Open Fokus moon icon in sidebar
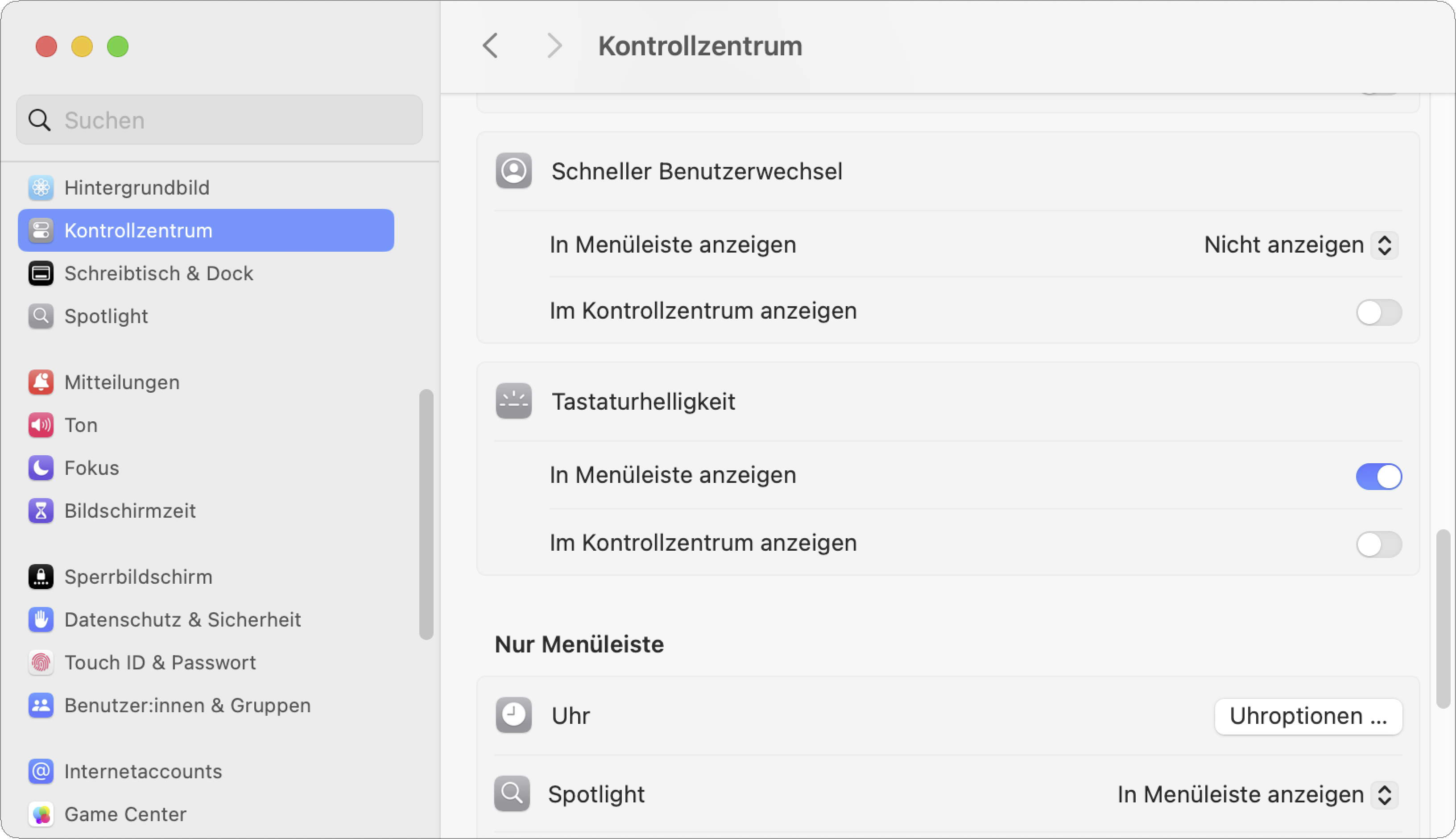1456x839 pixels. [41, 468]
